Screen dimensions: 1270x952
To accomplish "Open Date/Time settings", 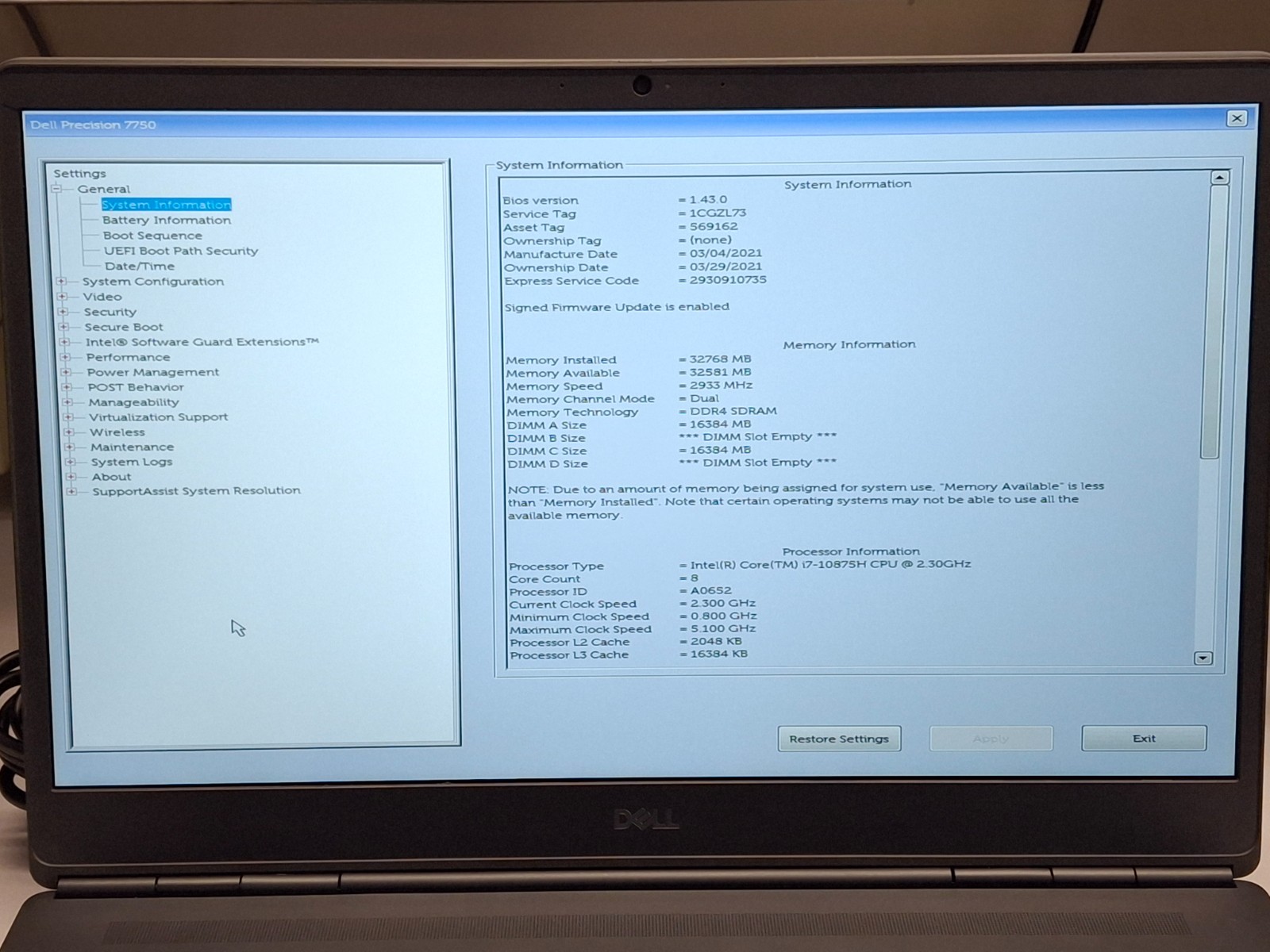I will [140, 267].
